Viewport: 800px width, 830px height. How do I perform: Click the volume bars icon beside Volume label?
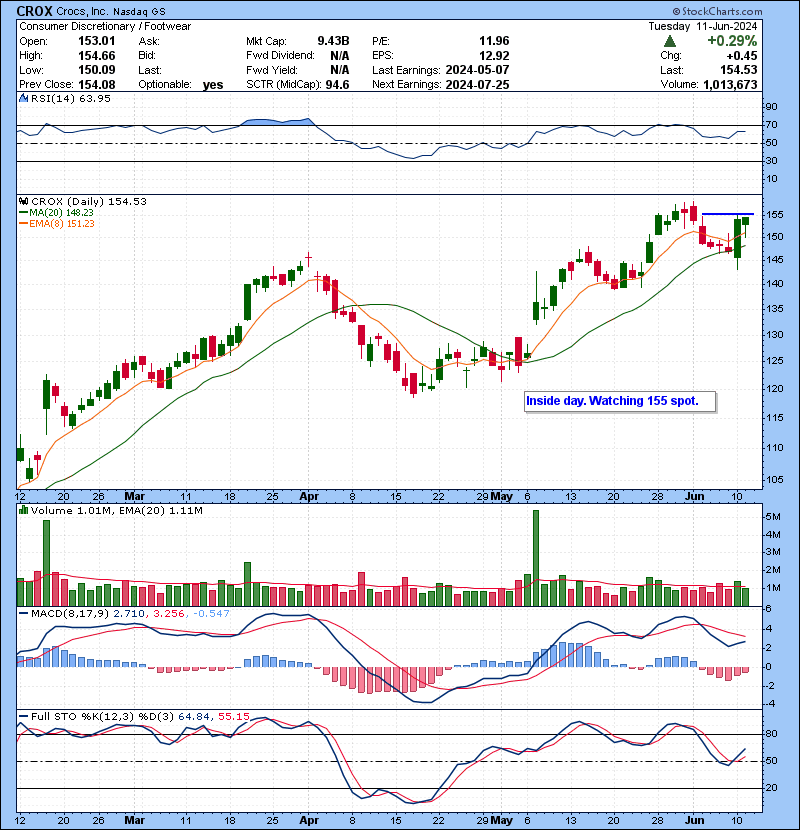24,510
